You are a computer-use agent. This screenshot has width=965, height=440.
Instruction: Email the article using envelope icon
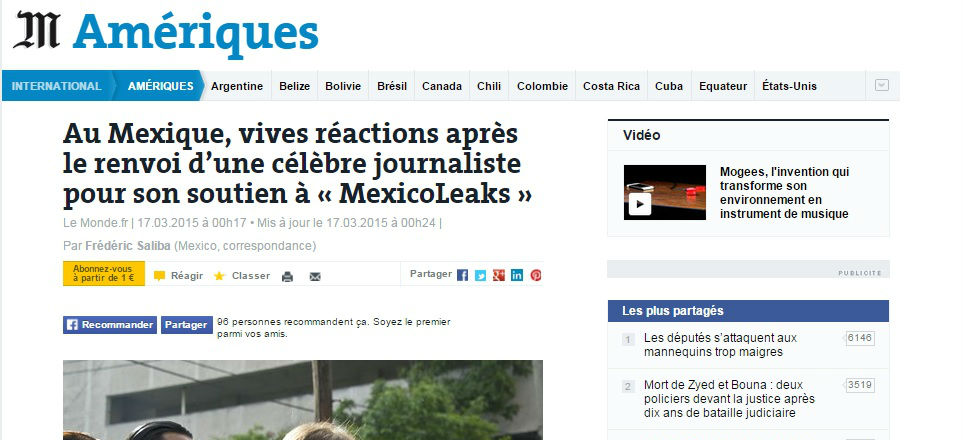(315, 277)
